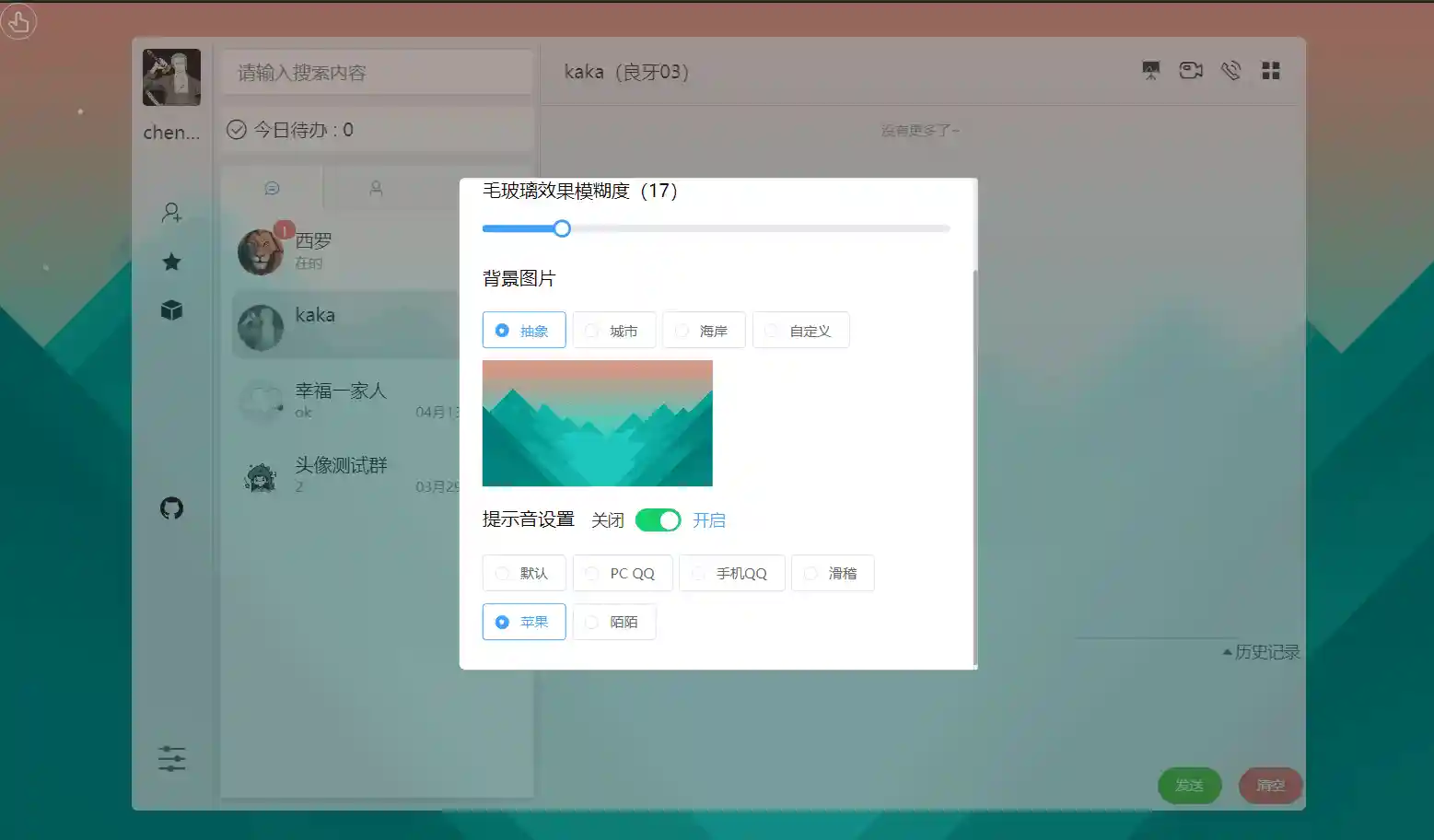Click the 发送 send button

(1189, 786)
